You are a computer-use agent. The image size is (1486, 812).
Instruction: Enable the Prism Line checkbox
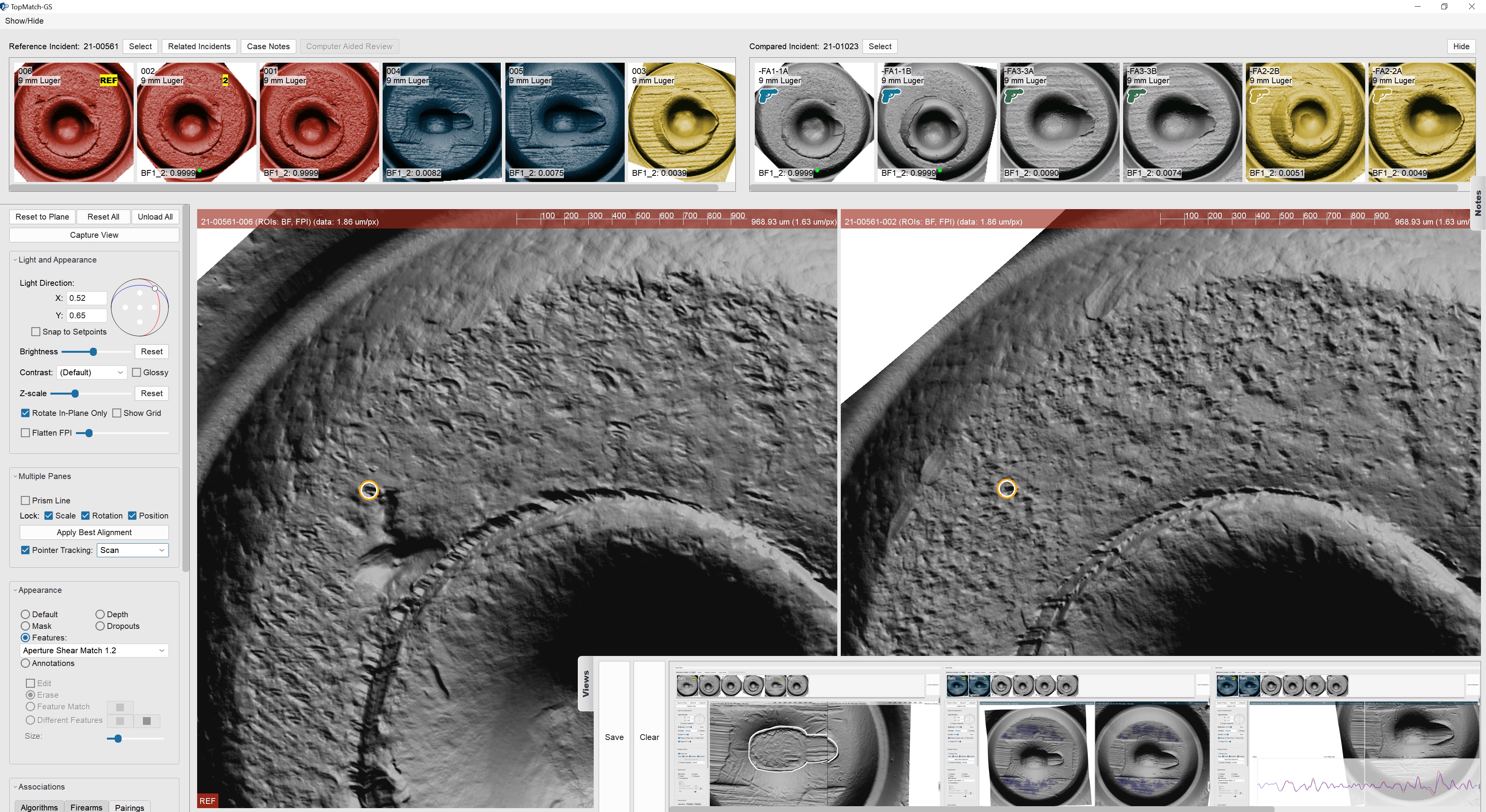(x=26, y=501)
